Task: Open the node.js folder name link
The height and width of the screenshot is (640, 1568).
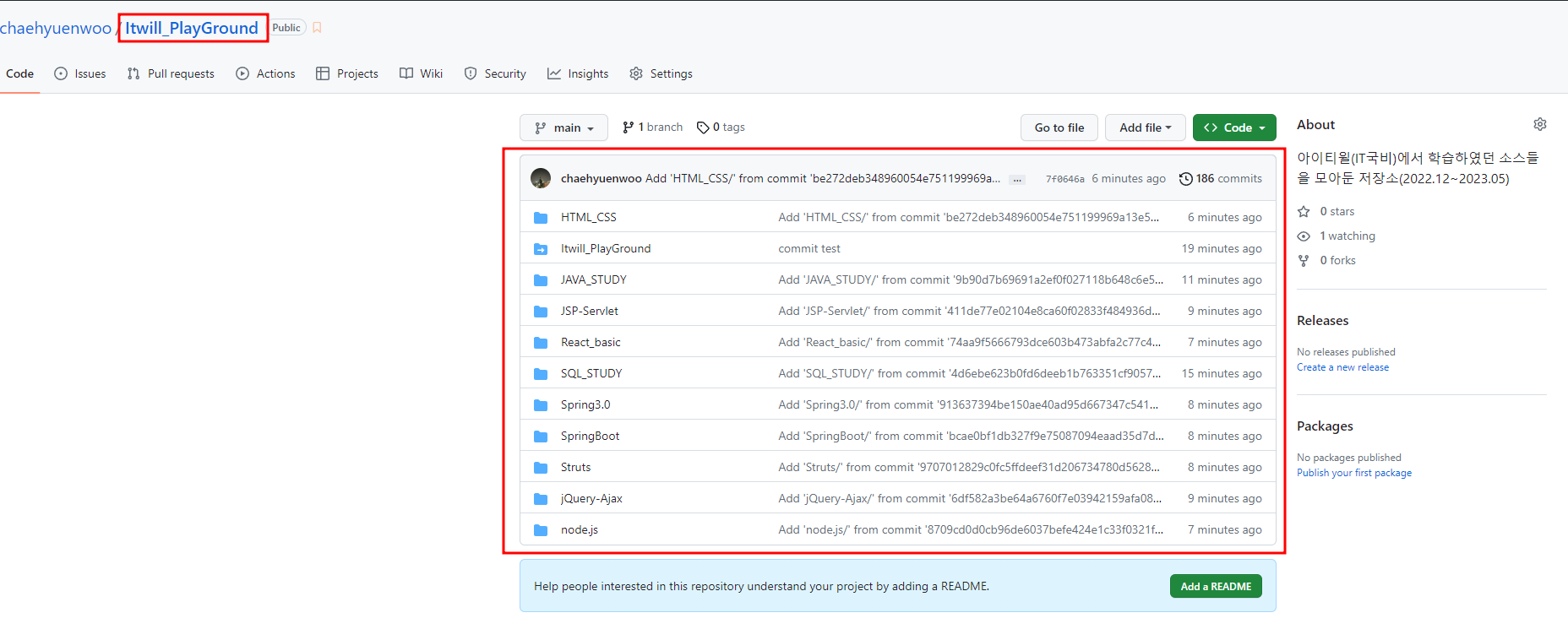Action: 580,530
